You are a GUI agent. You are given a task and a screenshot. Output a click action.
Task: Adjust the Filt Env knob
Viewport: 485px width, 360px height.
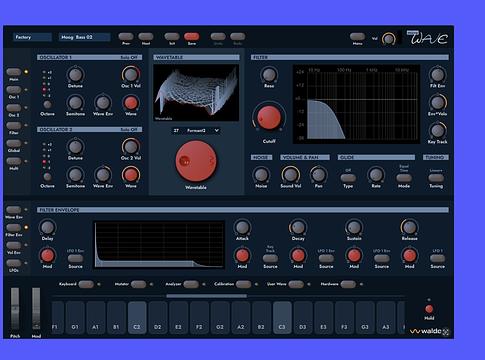click(437, 75)
